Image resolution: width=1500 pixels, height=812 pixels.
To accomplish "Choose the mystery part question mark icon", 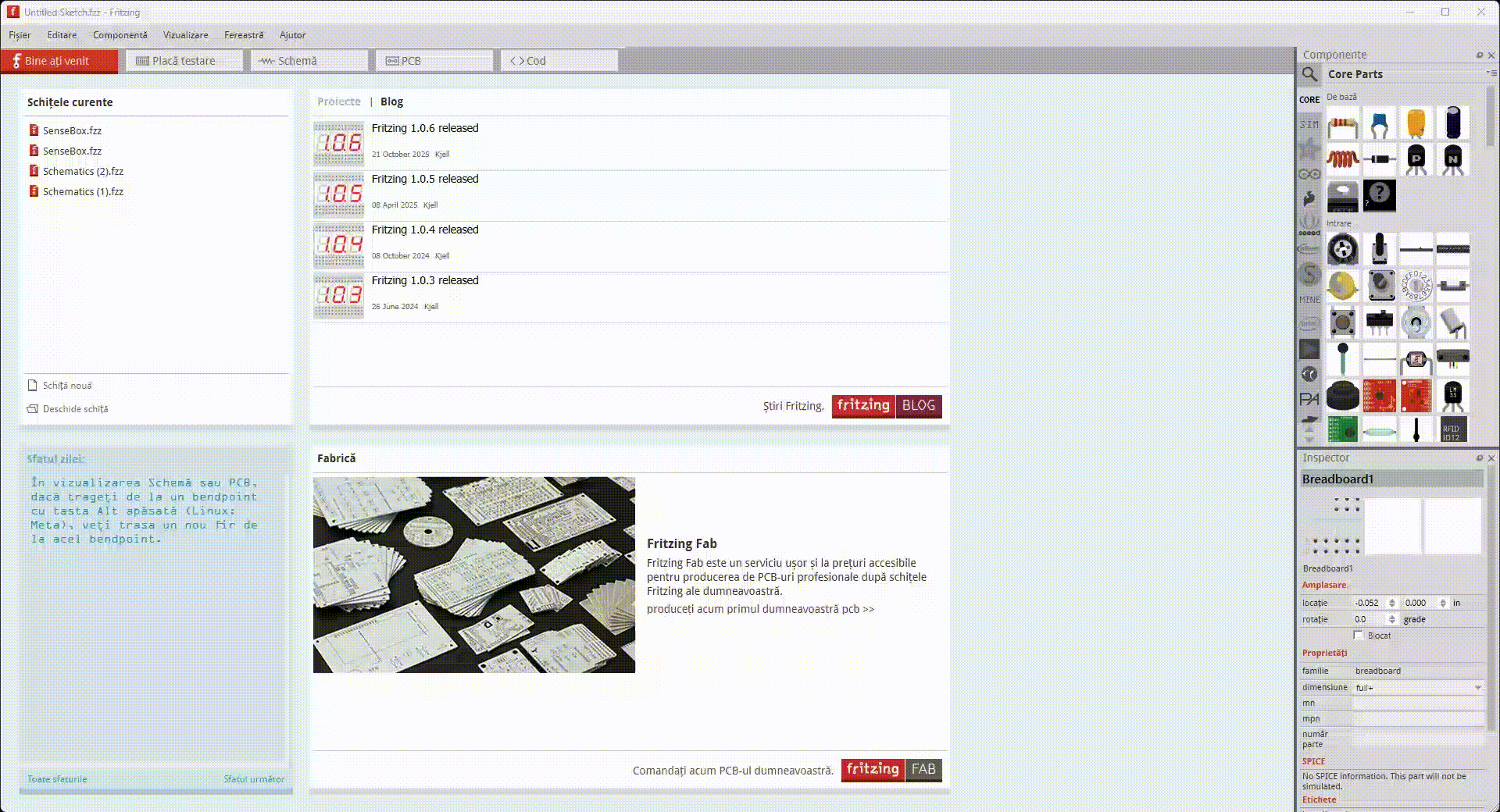I will (x=1379, y=194).
